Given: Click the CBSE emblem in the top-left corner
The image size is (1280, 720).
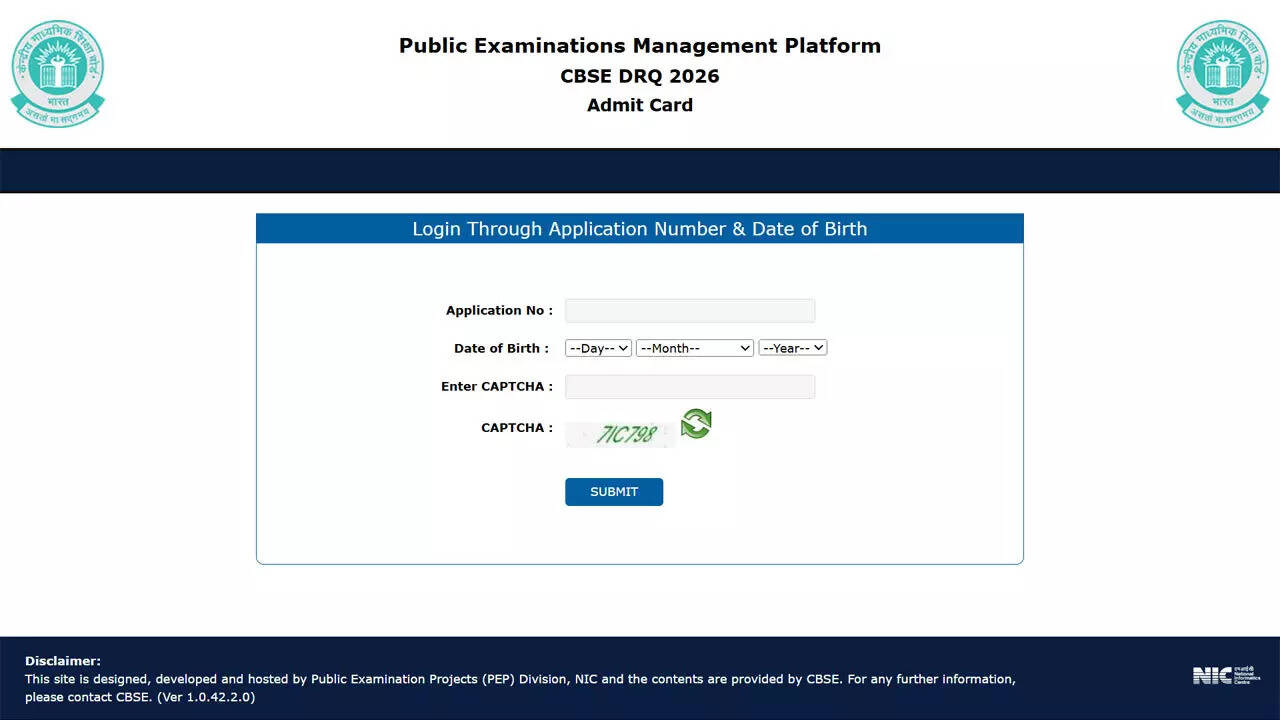Looking at the screenshot, I should (57, 72).
